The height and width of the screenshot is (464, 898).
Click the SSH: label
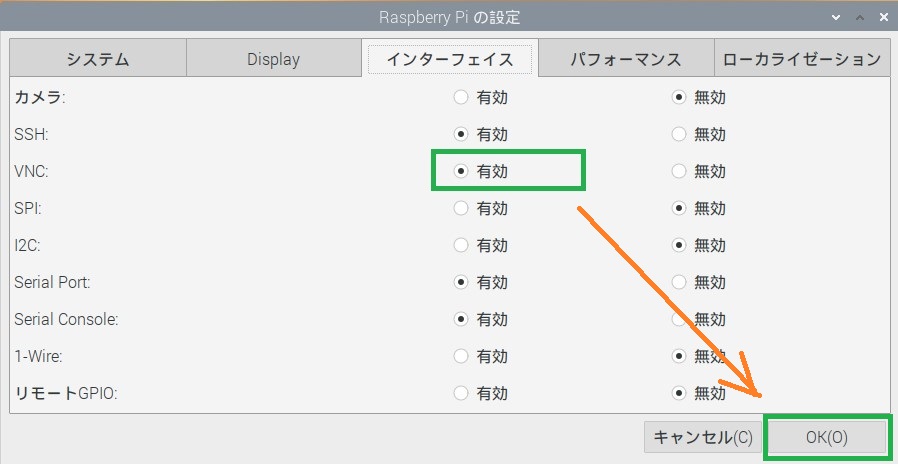(31, 135)
